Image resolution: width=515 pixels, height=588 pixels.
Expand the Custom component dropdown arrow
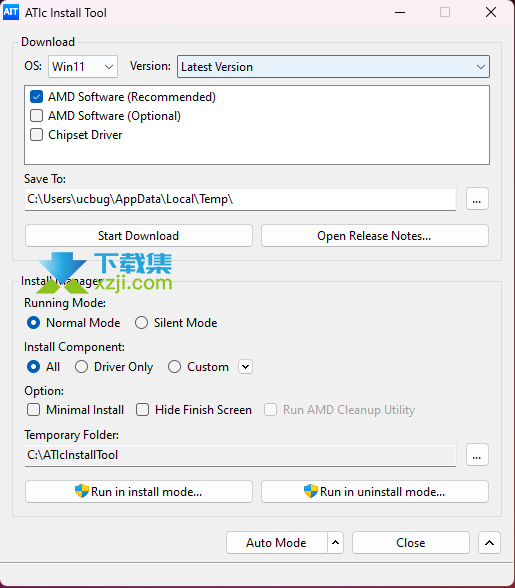click(245, 366)
